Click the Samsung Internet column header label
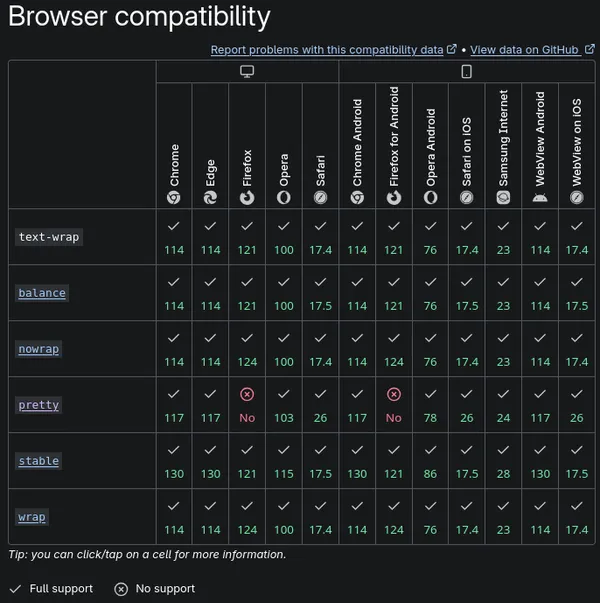 (503, 138)
